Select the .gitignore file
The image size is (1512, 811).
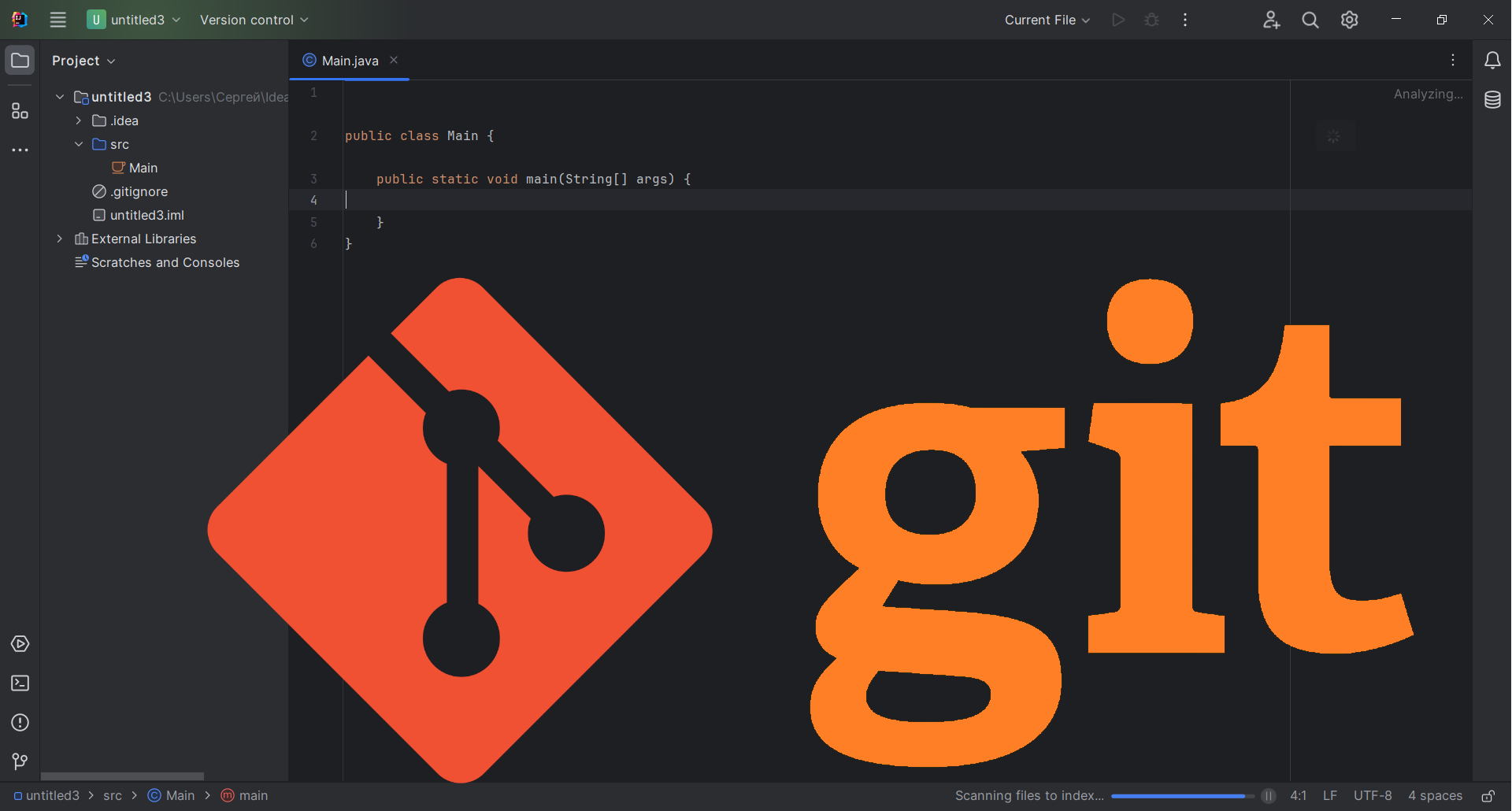[x=130, y=191]
